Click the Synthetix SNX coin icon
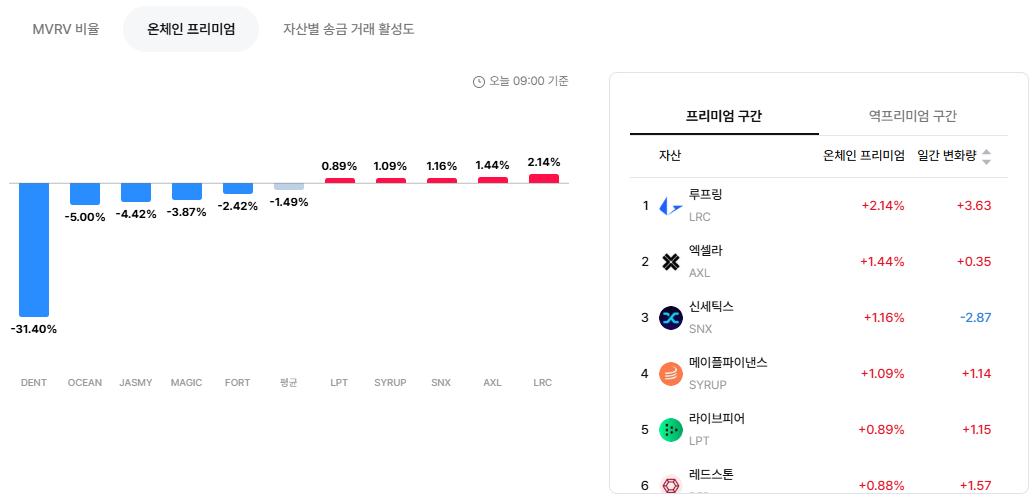This screenshot has height=499, width=1035. click(x=671, y=318)
